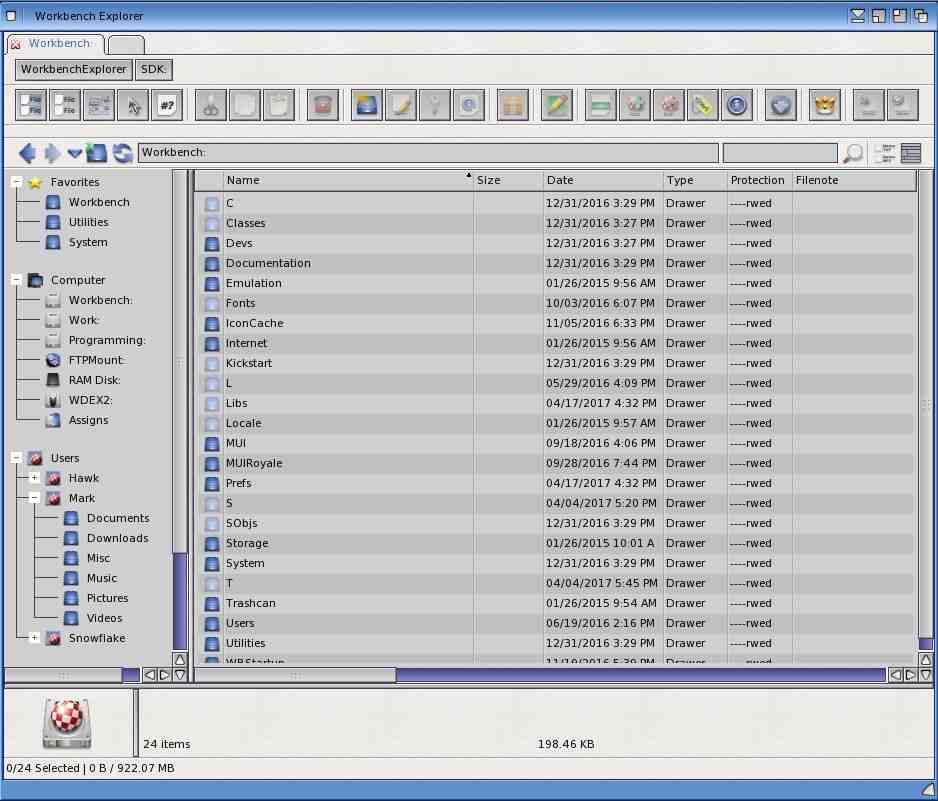Sort by the Date column header
The image size is (938, 801).
[x=603, y=180]
